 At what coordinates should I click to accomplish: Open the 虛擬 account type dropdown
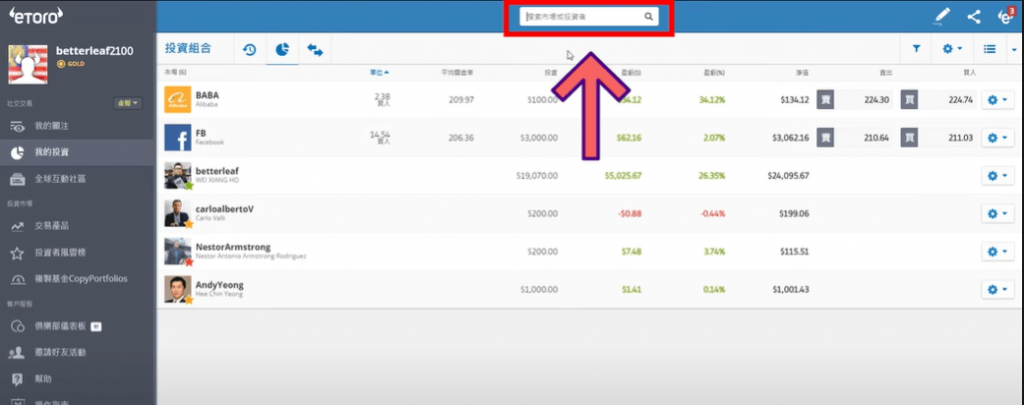tap(127, 103)
